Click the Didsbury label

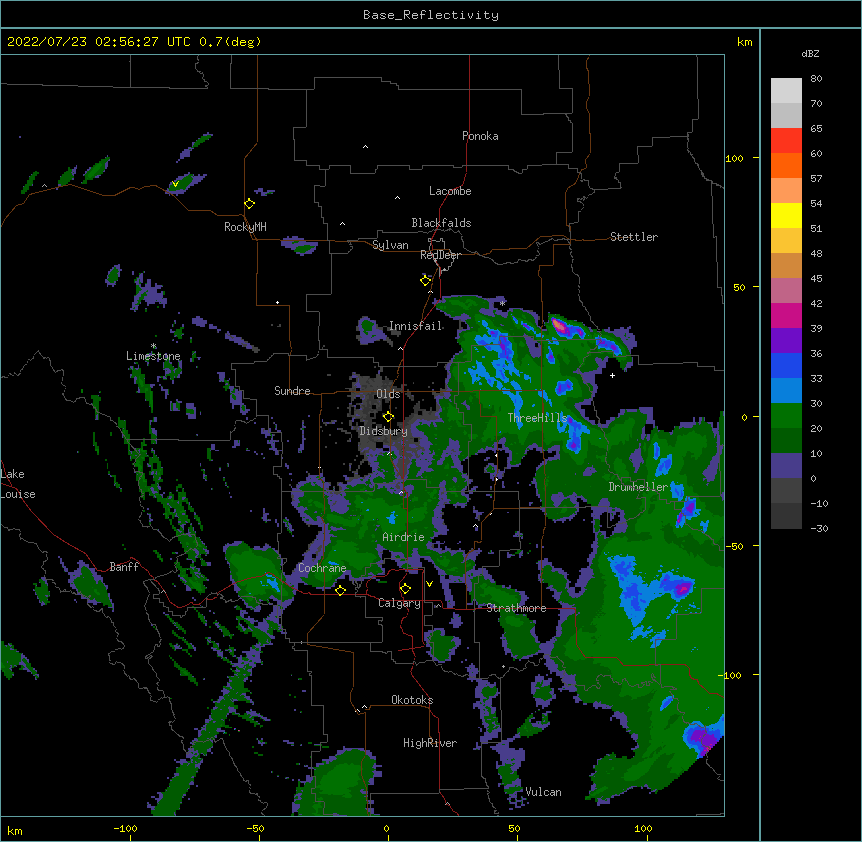pyautogui.click(x=383, y=431)
